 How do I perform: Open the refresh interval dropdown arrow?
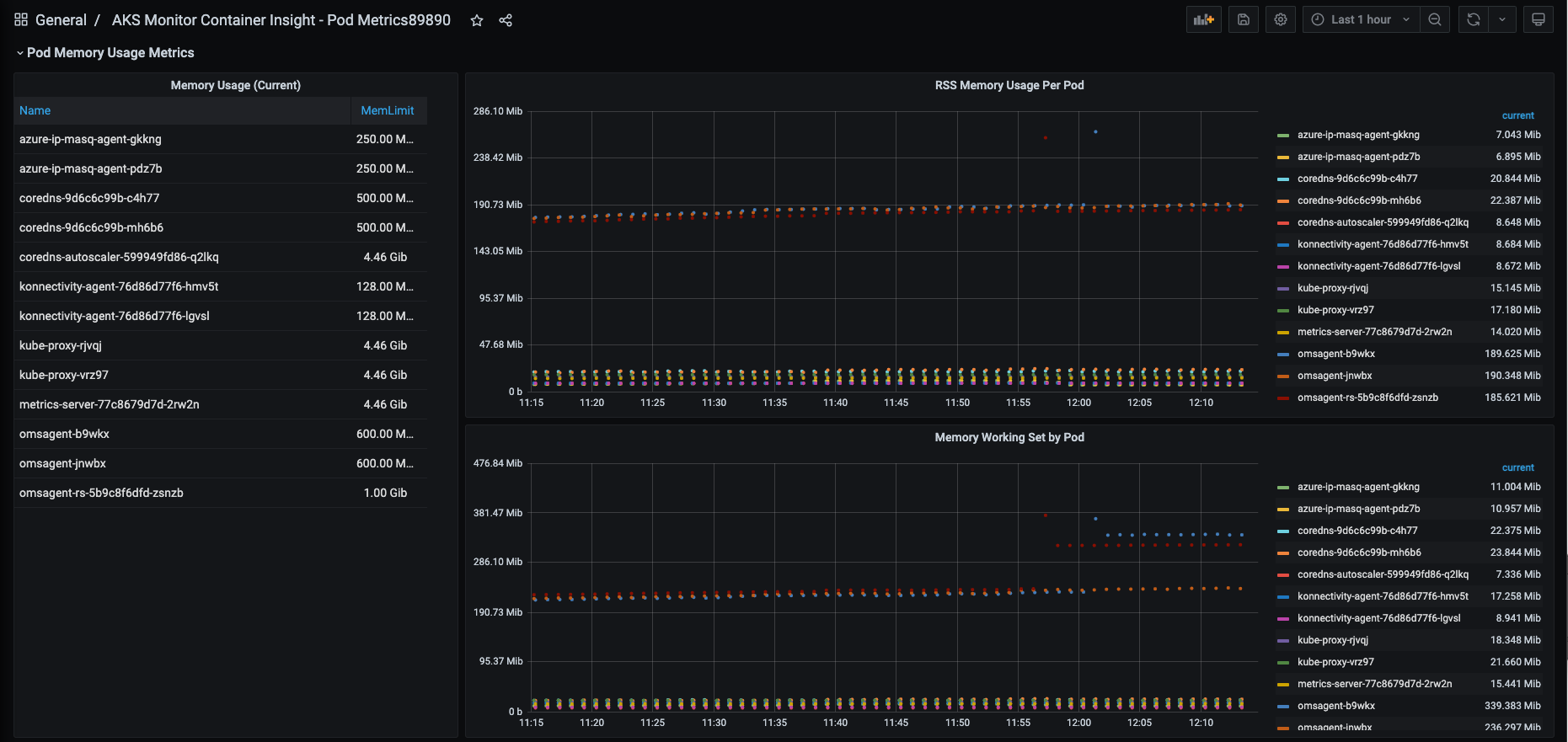(1501, 20)
